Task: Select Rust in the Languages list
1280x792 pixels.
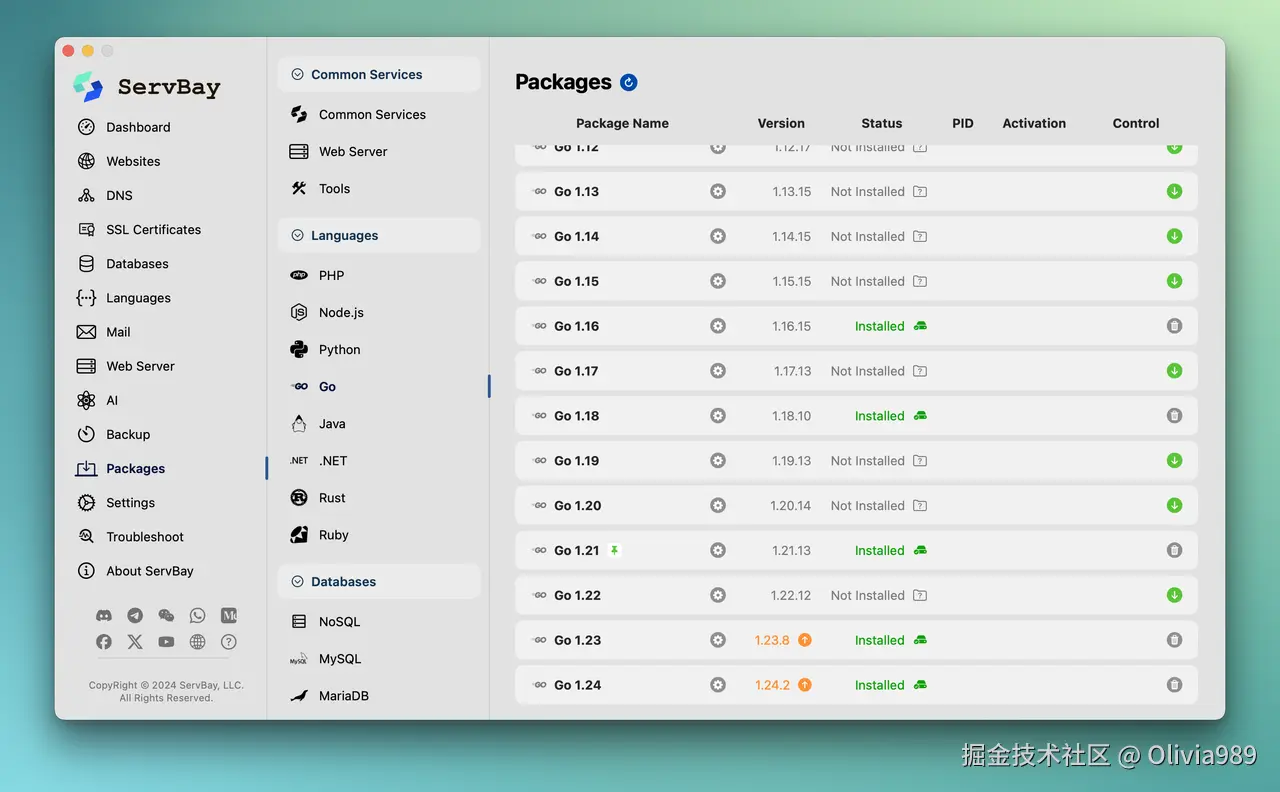Action: coord(332,497)
